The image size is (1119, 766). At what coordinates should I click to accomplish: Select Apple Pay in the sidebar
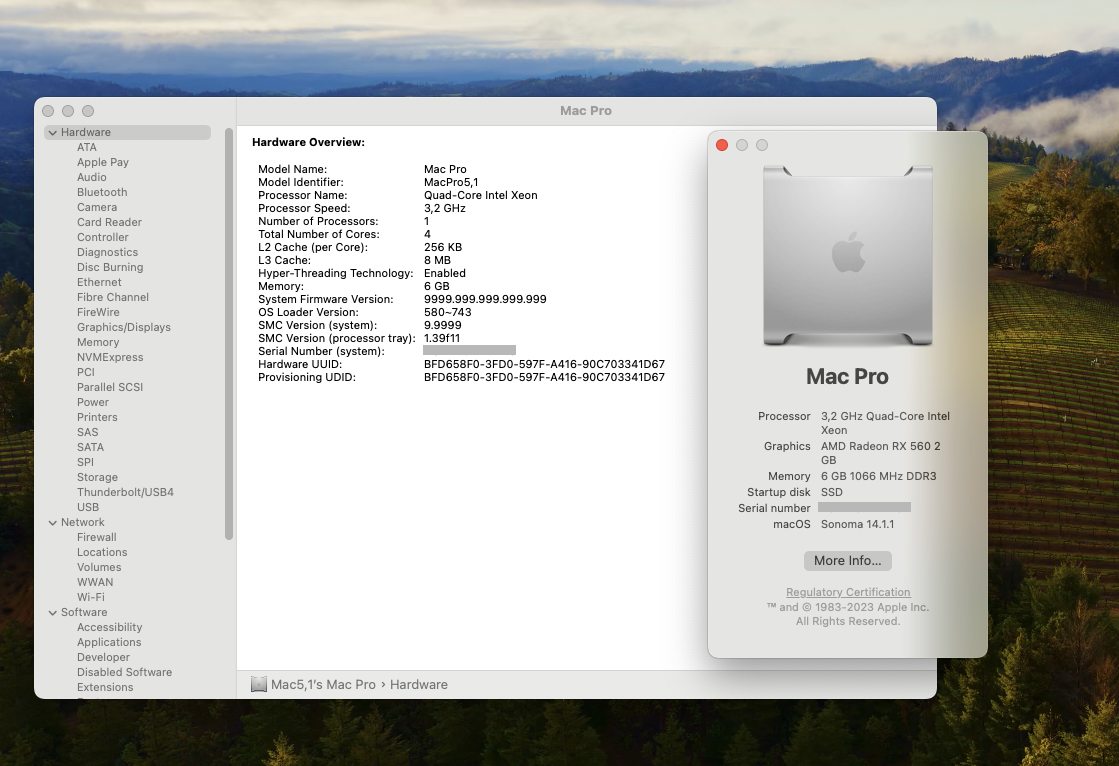pyautogui.click(x=103, y=162)
